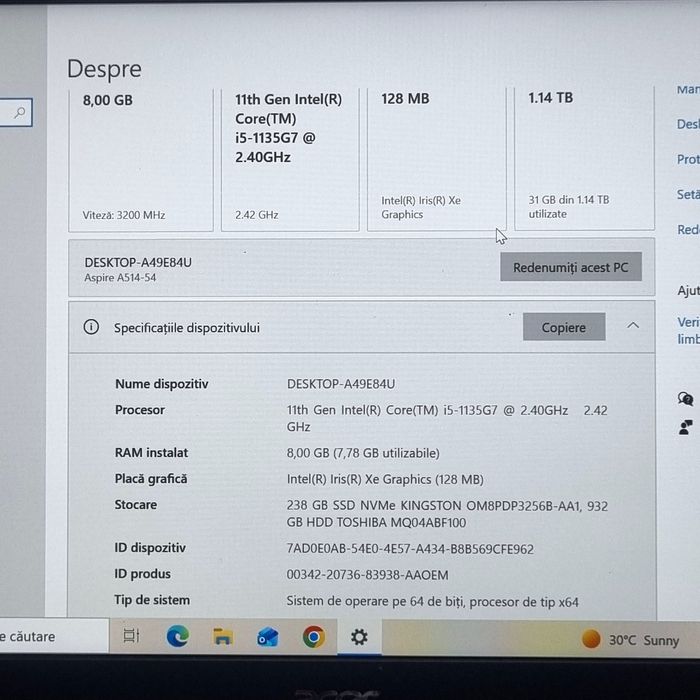Click the ID dispozitiv value 7AD0E0AB
The height and width of the screenshot is (700, 700).
[410, 549]
